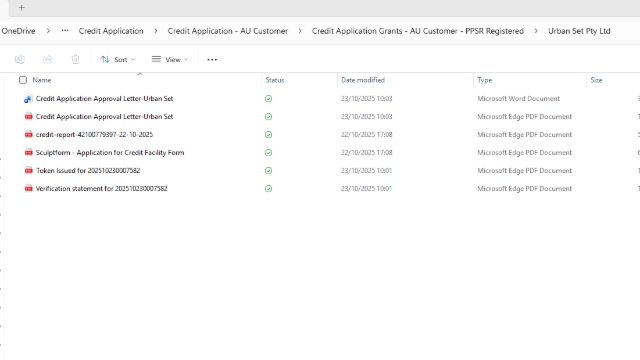
Task: Click date 23/10/2025 10:01 of Token Issued row
Action: (x=367, y=170)
